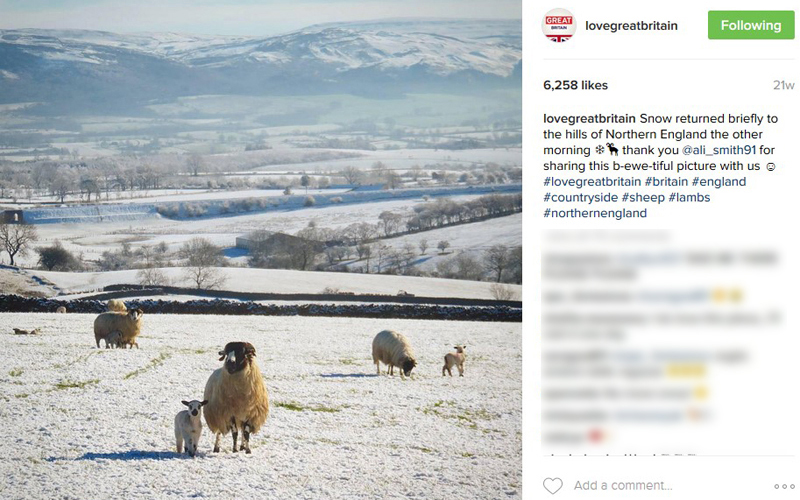Click lovegreatbritain name in the caption

(x=589, y=118)
